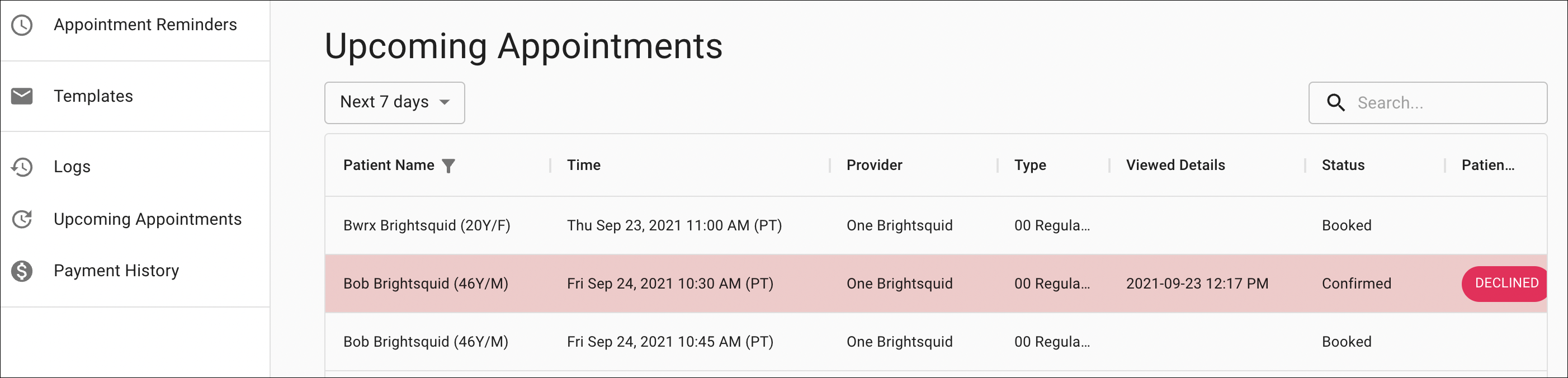Select Bob Brightsquid's 10:45 AM appointment row
Viewport: 1568px width, 378px height.
coord(936,342)
